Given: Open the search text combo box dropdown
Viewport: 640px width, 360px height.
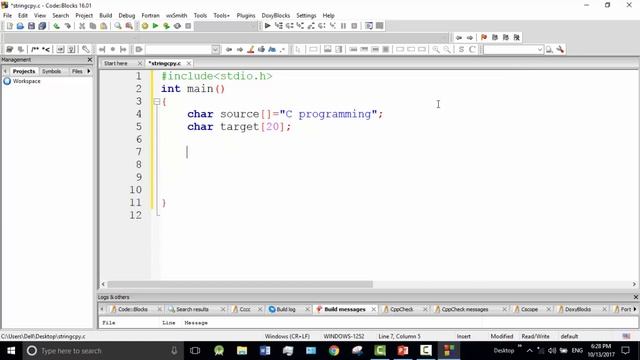Looking at the screenshot, I should [540, 49].
